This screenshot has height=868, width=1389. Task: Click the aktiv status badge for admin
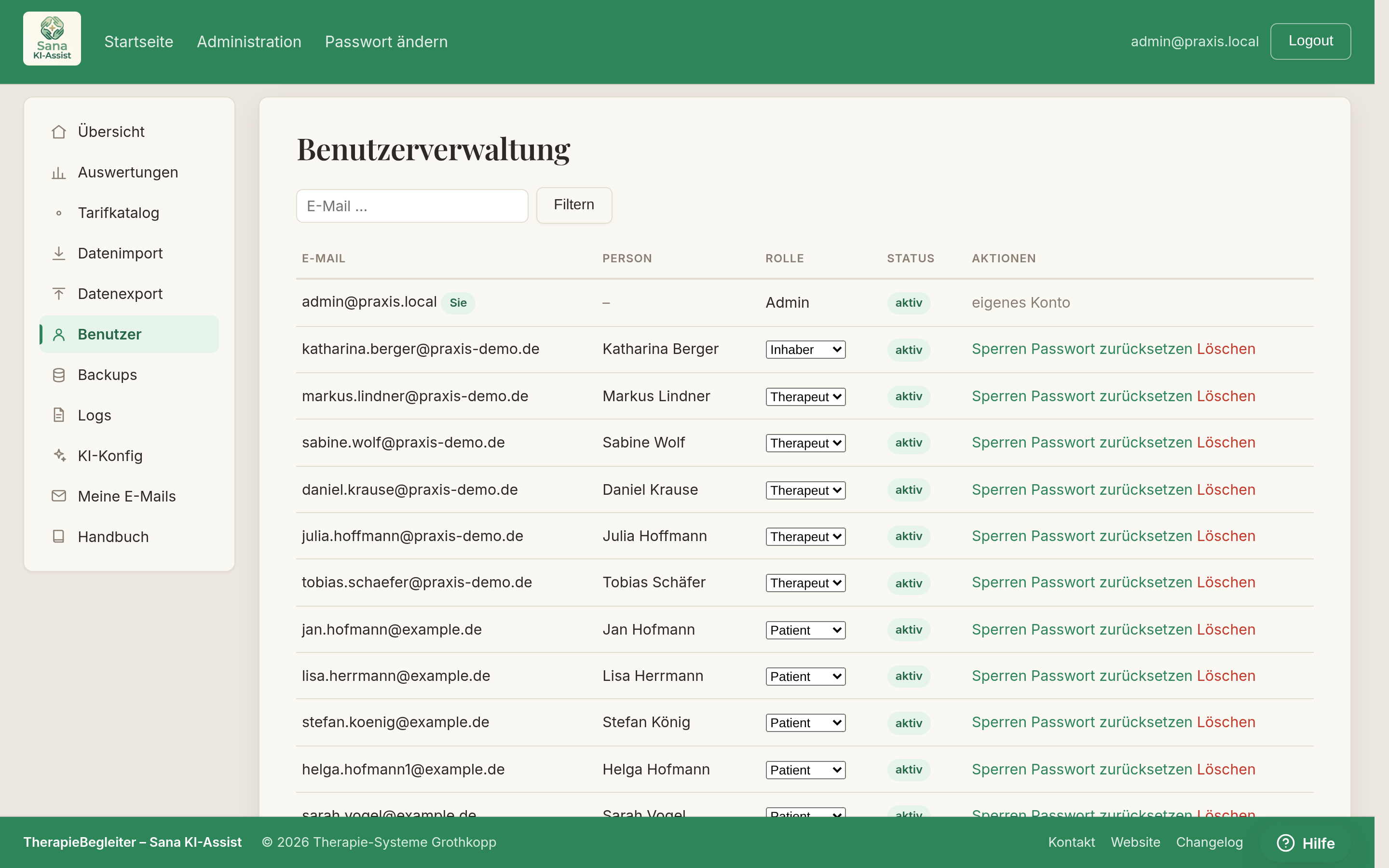click(909, 303)
